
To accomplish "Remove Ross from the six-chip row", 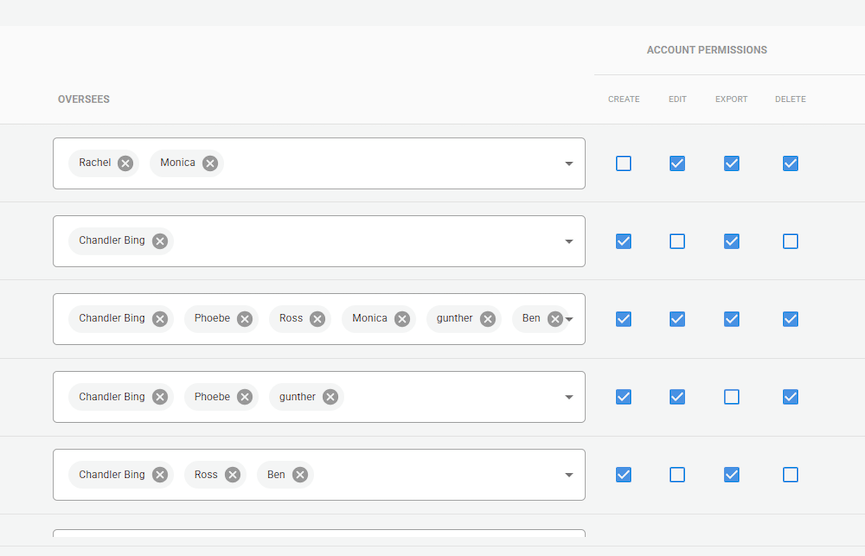I will point(317,319).
